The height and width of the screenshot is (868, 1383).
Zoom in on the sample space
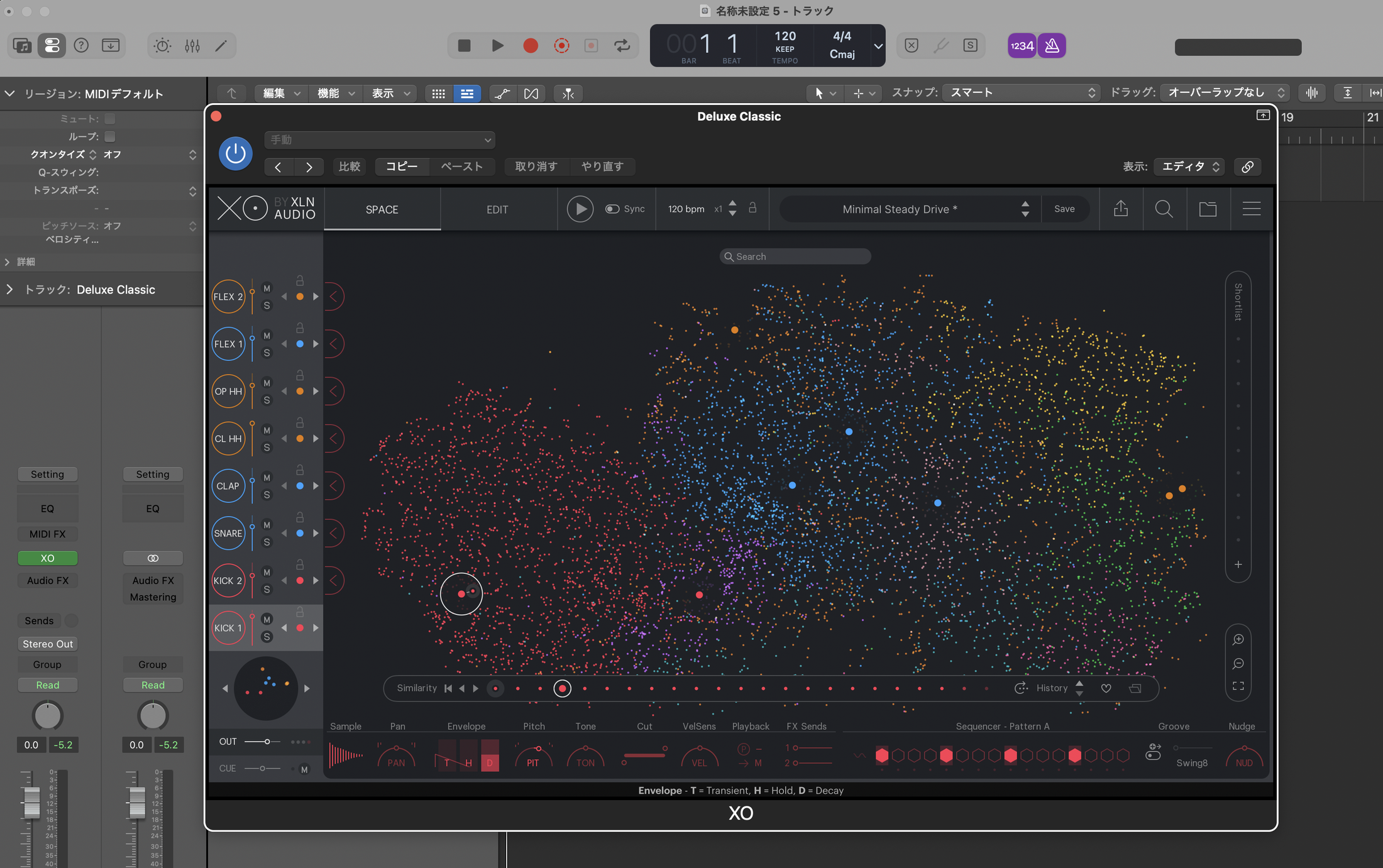point(1238,640)
